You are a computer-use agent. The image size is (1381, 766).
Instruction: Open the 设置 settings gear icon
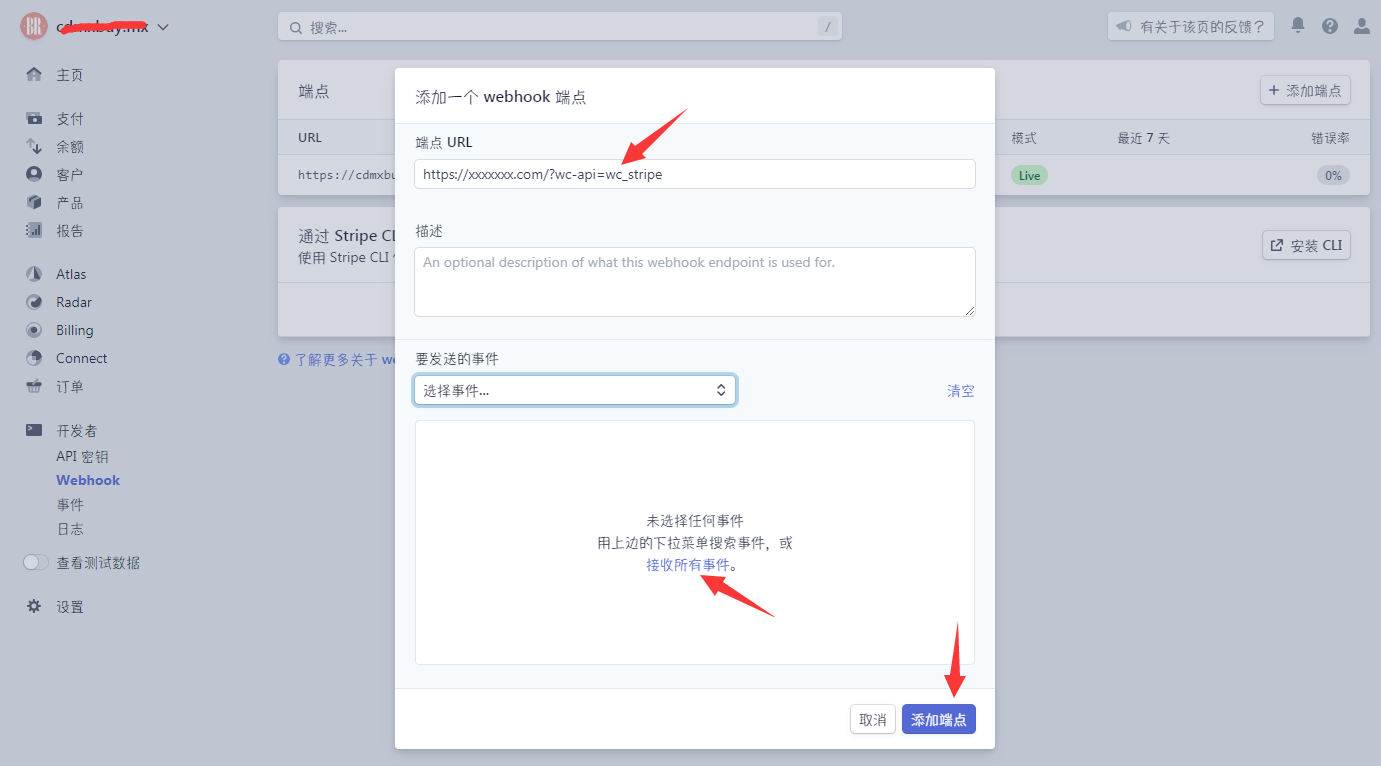(x=34, y=607)
